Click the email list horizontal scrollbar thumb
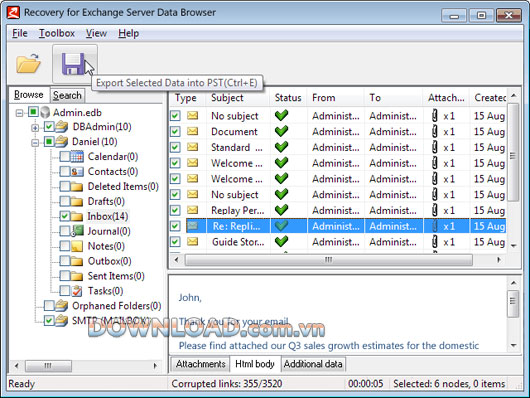 329,260
